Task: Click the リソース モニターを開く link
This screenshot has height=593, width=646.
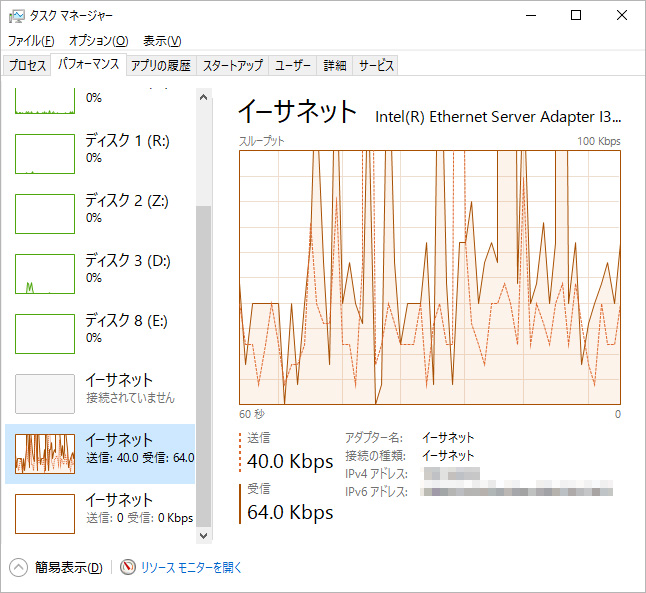Action: (x=191, y=567)
